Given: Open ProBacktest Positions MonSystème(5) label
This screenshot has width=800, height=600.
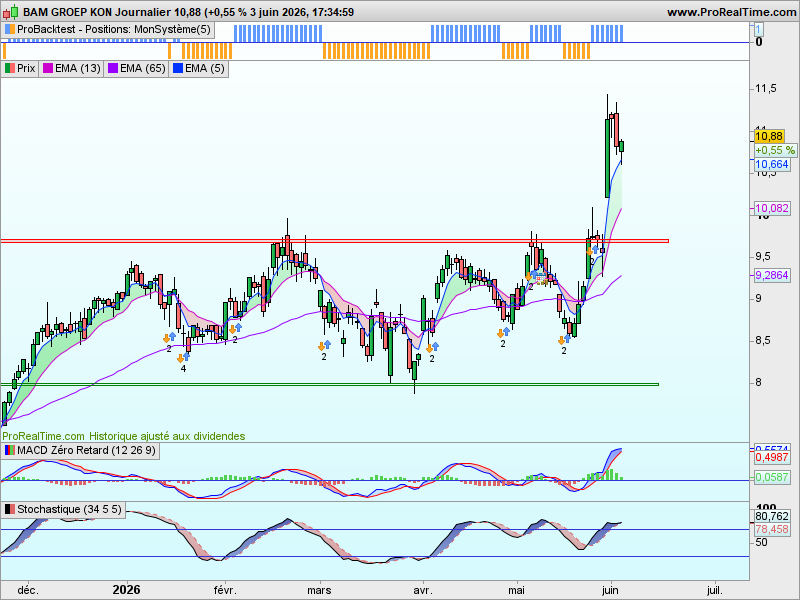Looking at the screenshot, I should click(114, 30).
